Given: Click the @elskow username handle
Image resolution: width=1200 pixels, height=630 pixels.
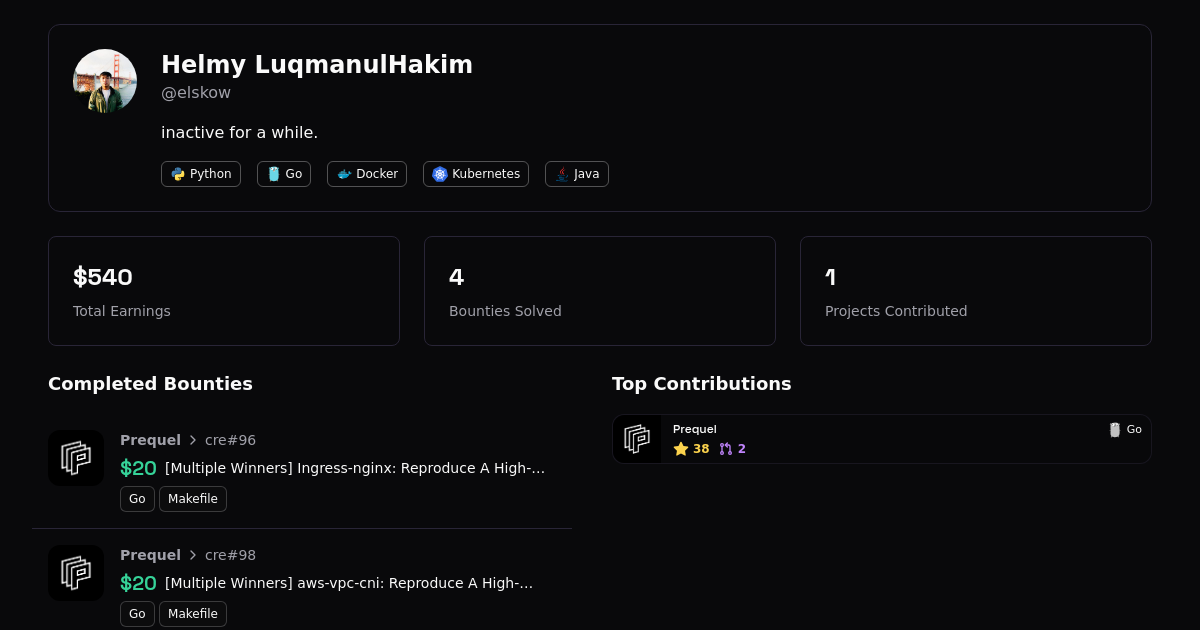Looking at the screenshot, I should (196, 93).
